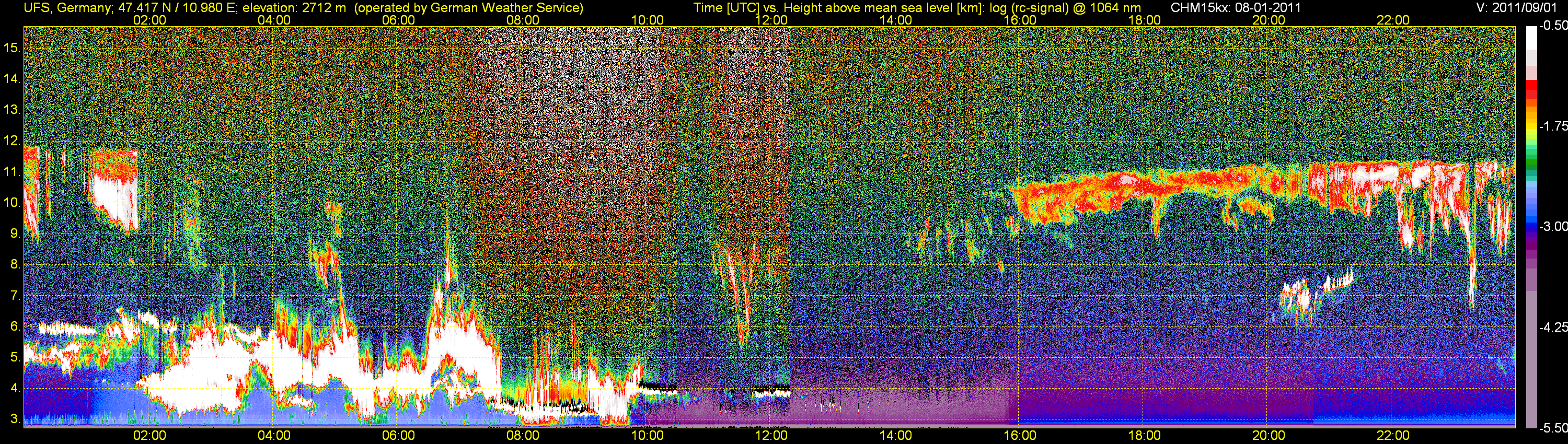Screen dimensions: 1568x444
Task: Click '04:00' on the top time axis
Action: coord(274,20)
